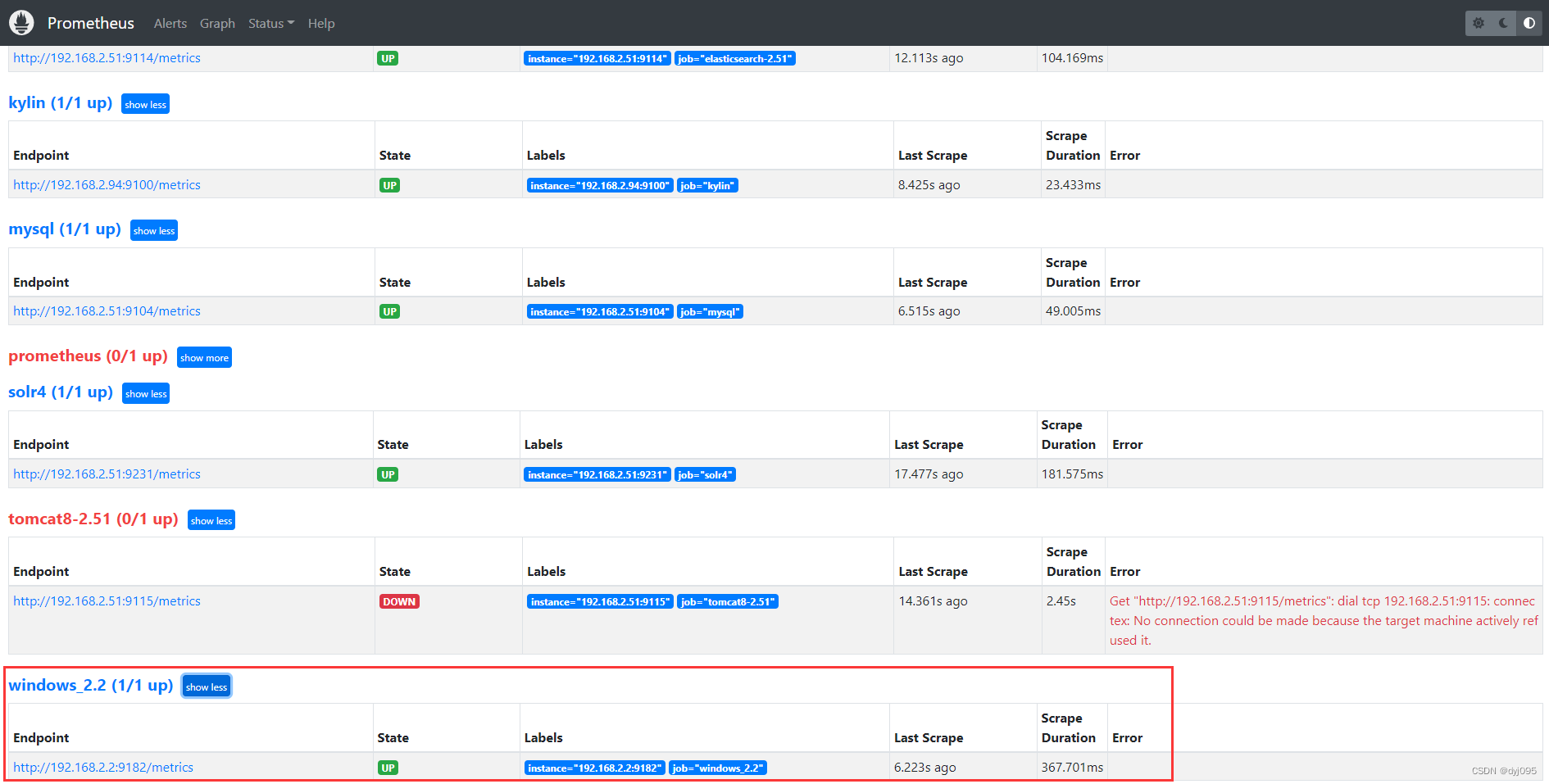The width and height of the screenshot is (1549, 784).
Task: Click the 6.515s ago last scrape value
Action: 929,311
